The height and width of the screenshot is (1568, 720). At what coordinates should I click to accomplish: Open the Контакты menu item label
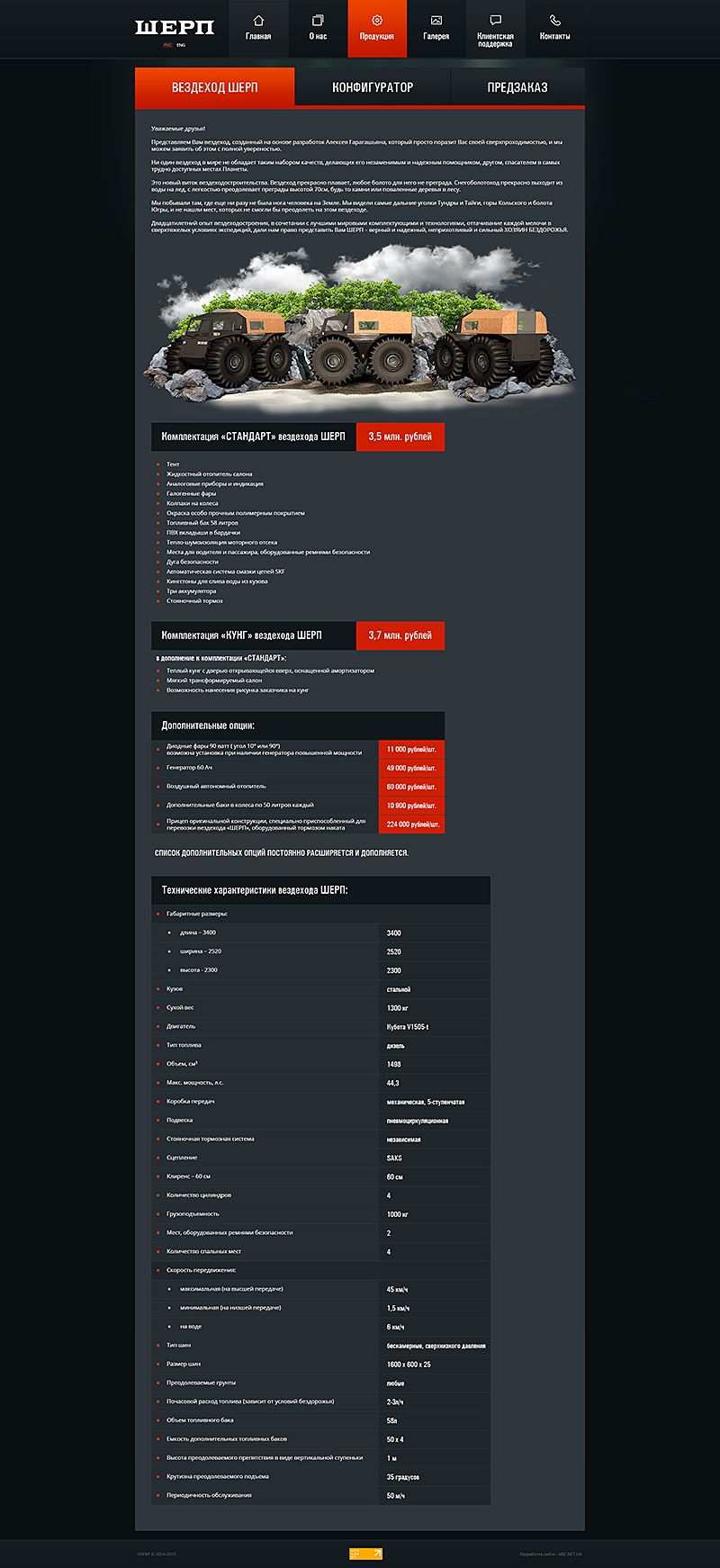tap(554, 37)
